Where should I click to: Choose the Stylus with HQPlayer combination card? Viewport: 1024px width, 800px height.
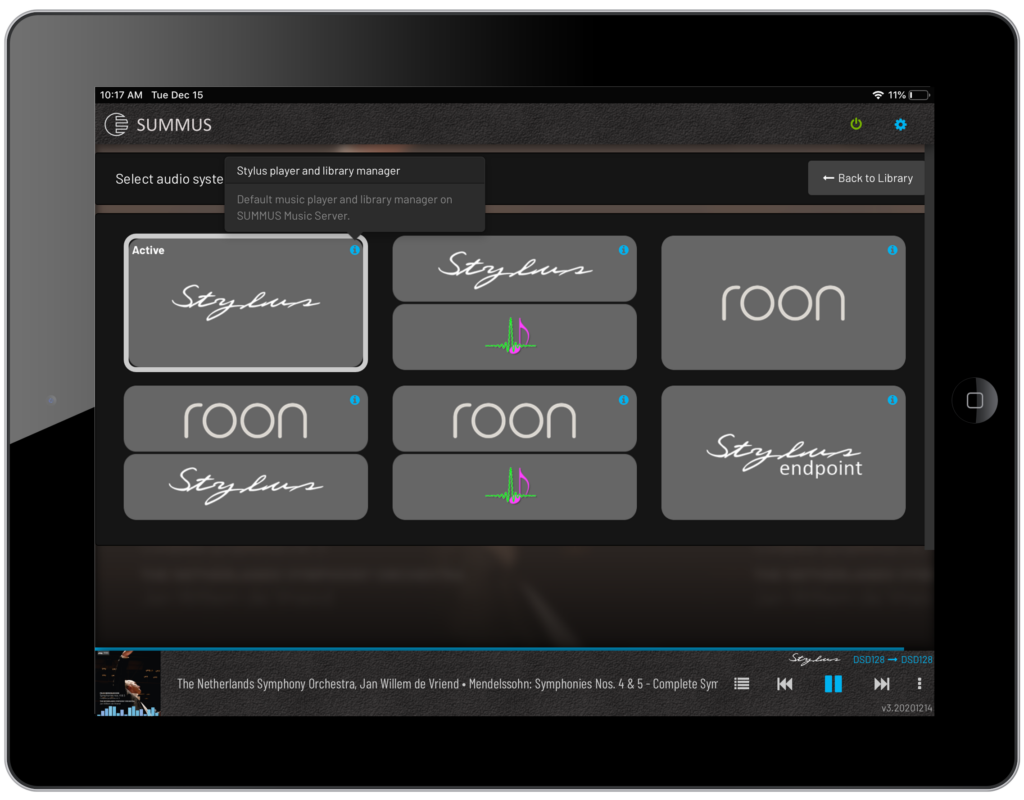click(515, 303)
